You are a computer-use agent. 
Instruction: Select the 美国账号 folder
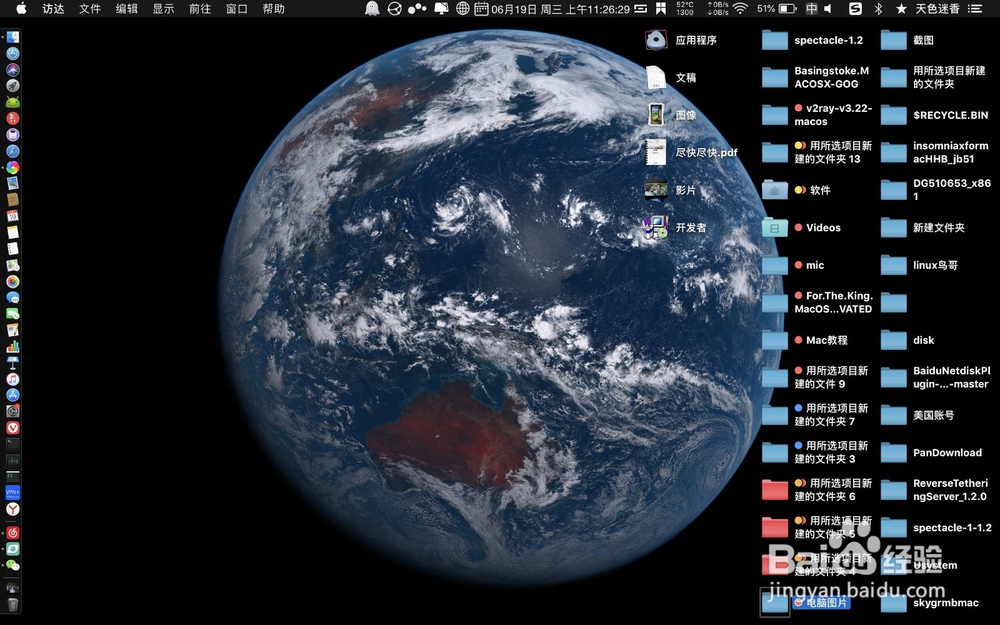(x=918, y=415)
